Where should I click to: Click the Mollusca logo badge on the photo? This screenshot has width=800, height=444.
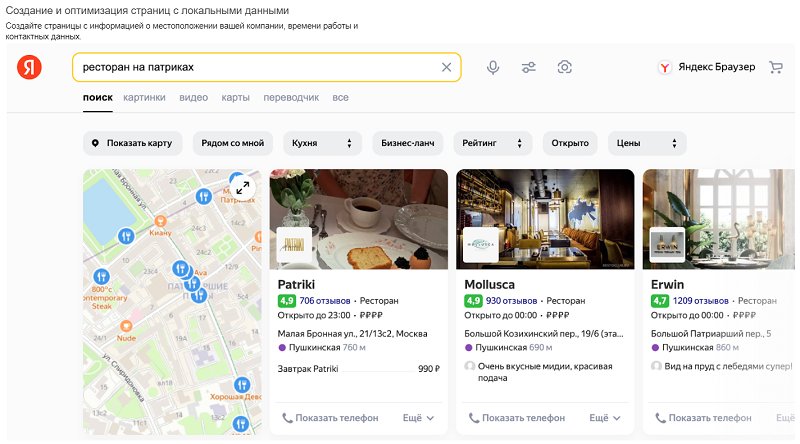click(481, 244)
